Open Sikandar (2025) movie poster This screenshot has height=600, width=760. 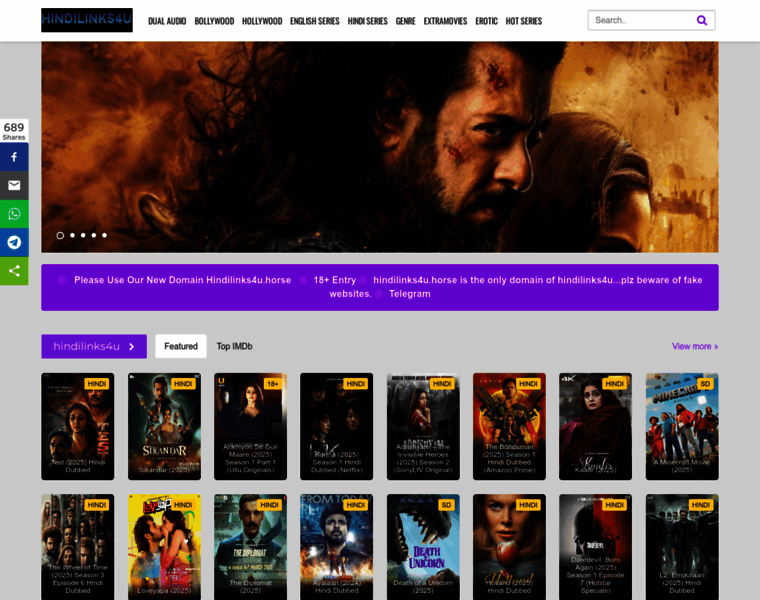[164, 426]
